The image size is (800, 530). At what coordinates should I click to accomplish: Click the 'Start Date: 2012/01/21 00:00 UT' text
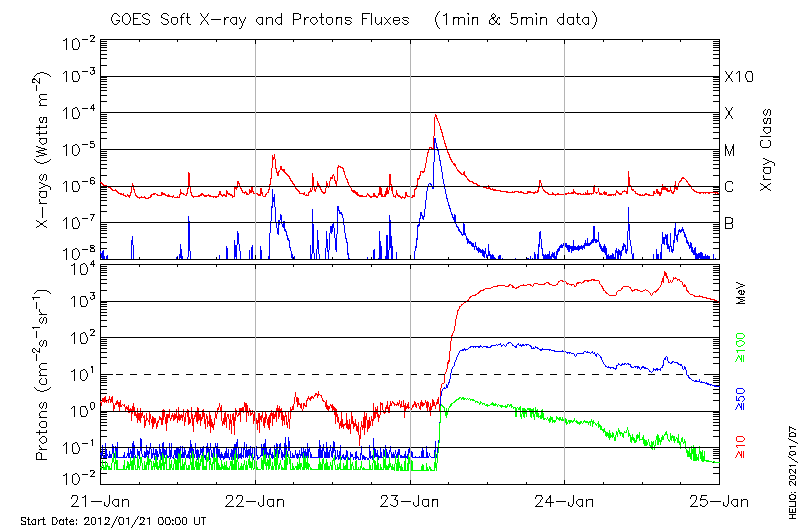[113, 521]
